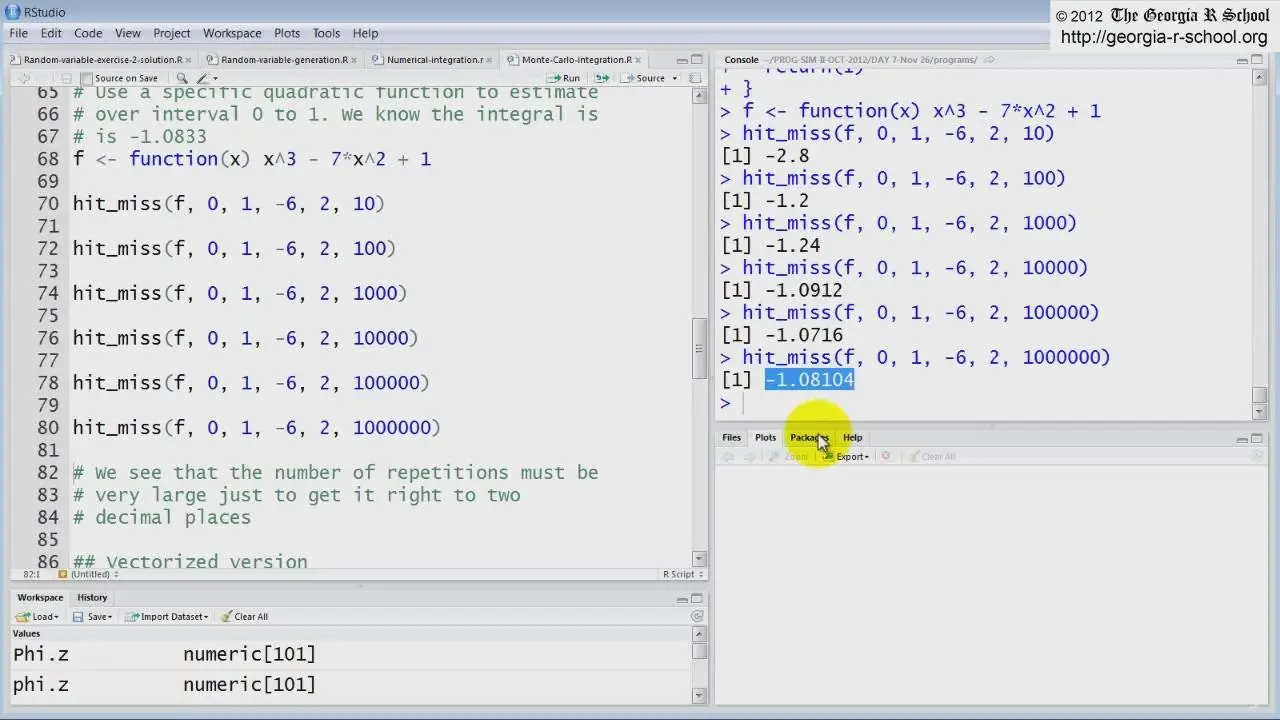The width and height of the screenshot is (1280, 720).
Task: Click the compile notebook icon
Action: coord(693,78)
